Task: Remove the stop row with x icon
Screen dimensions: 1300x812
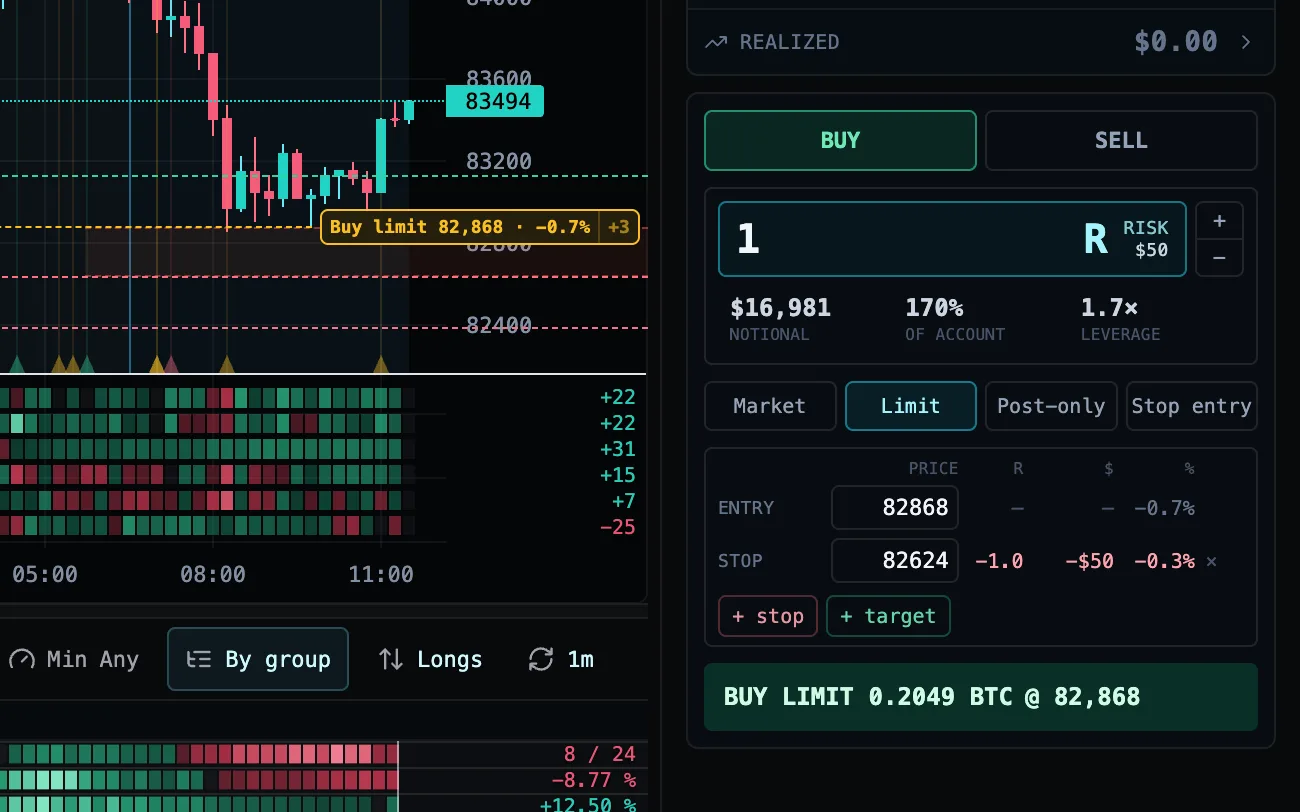Action: 1212,562
